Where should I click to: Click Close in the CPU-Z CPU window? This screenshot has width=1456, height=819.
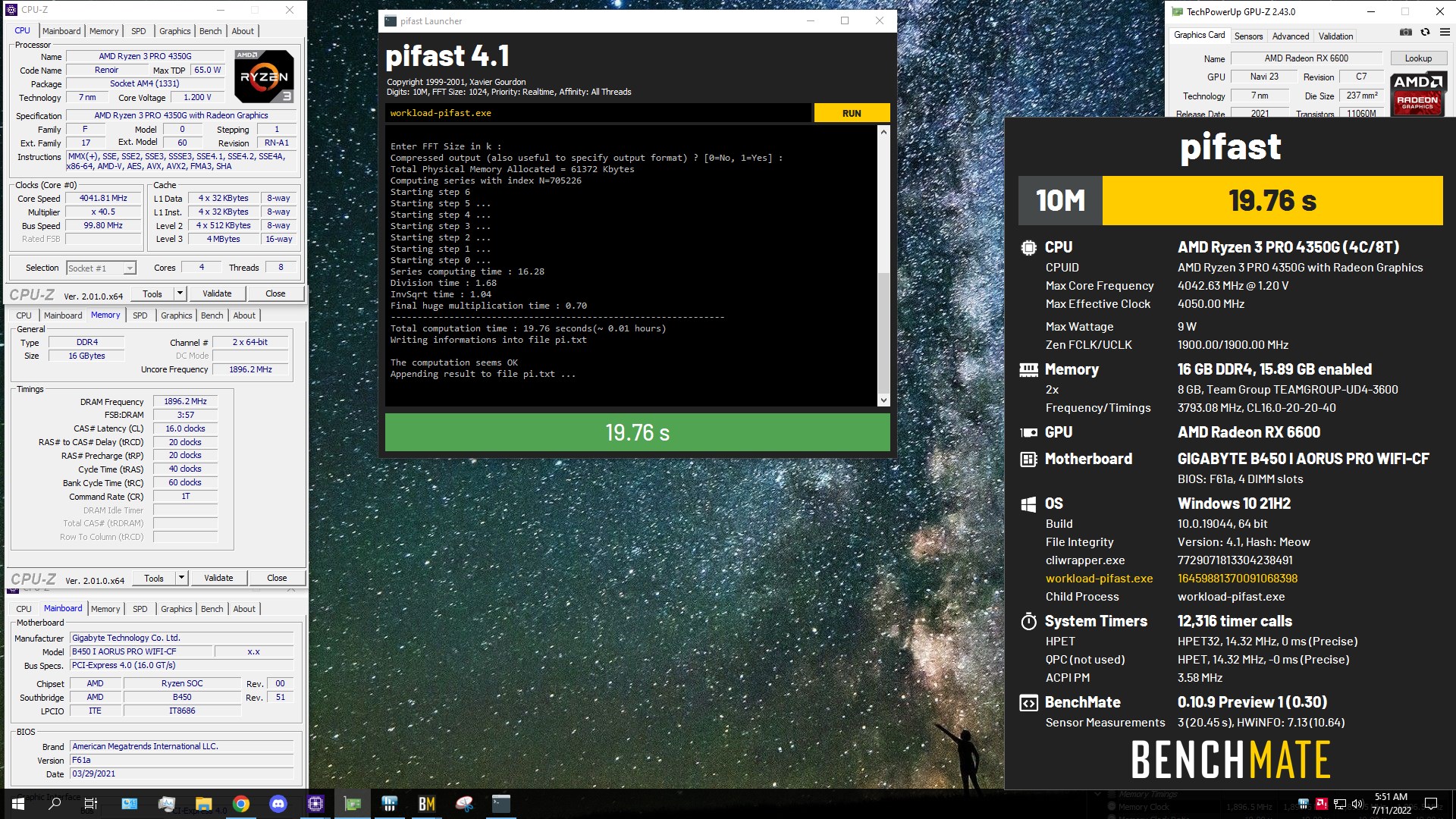pyautogui.click(x=275, y=293)
